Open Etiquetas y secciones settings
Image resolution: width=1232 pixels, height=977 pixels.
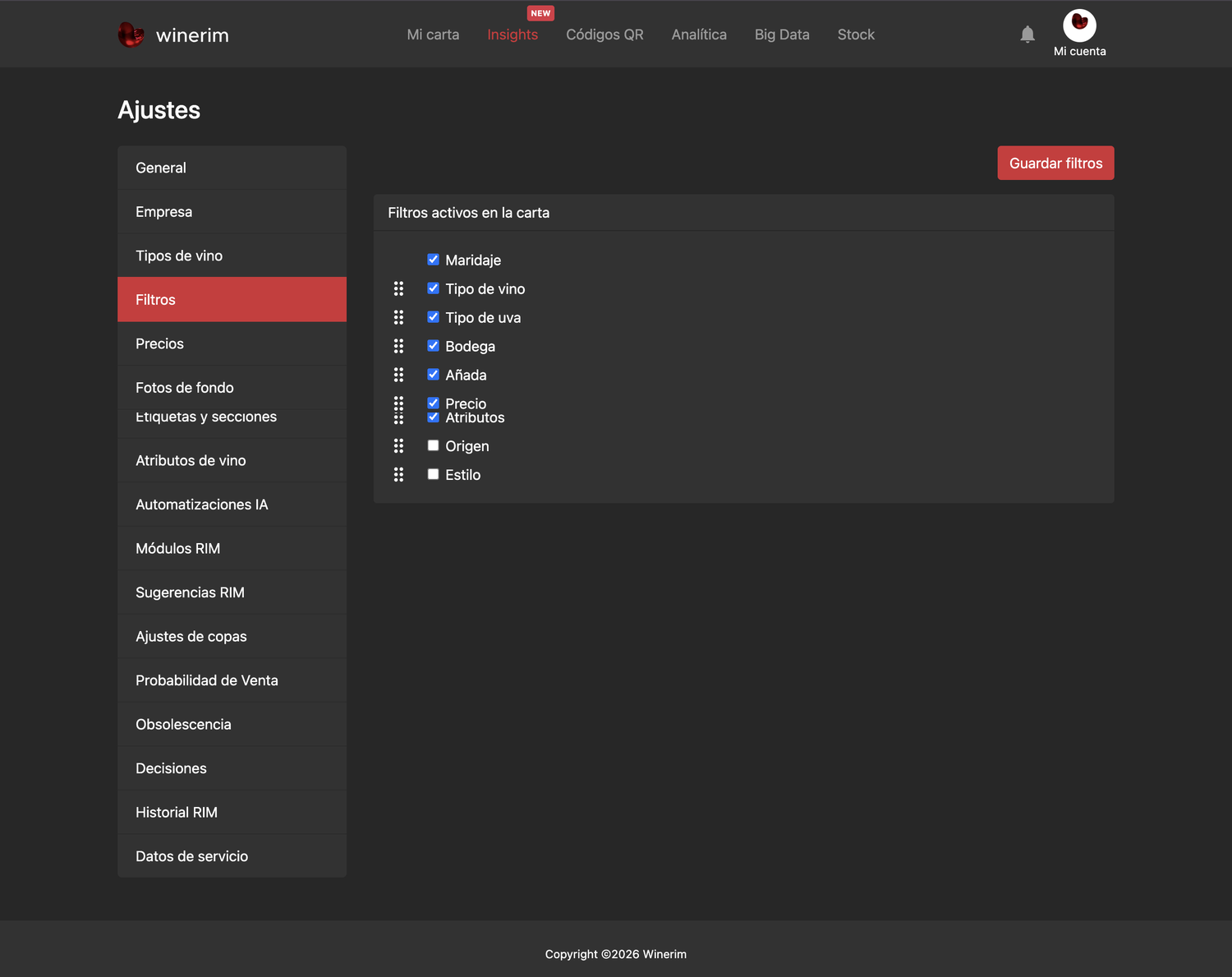coord(232,423)
